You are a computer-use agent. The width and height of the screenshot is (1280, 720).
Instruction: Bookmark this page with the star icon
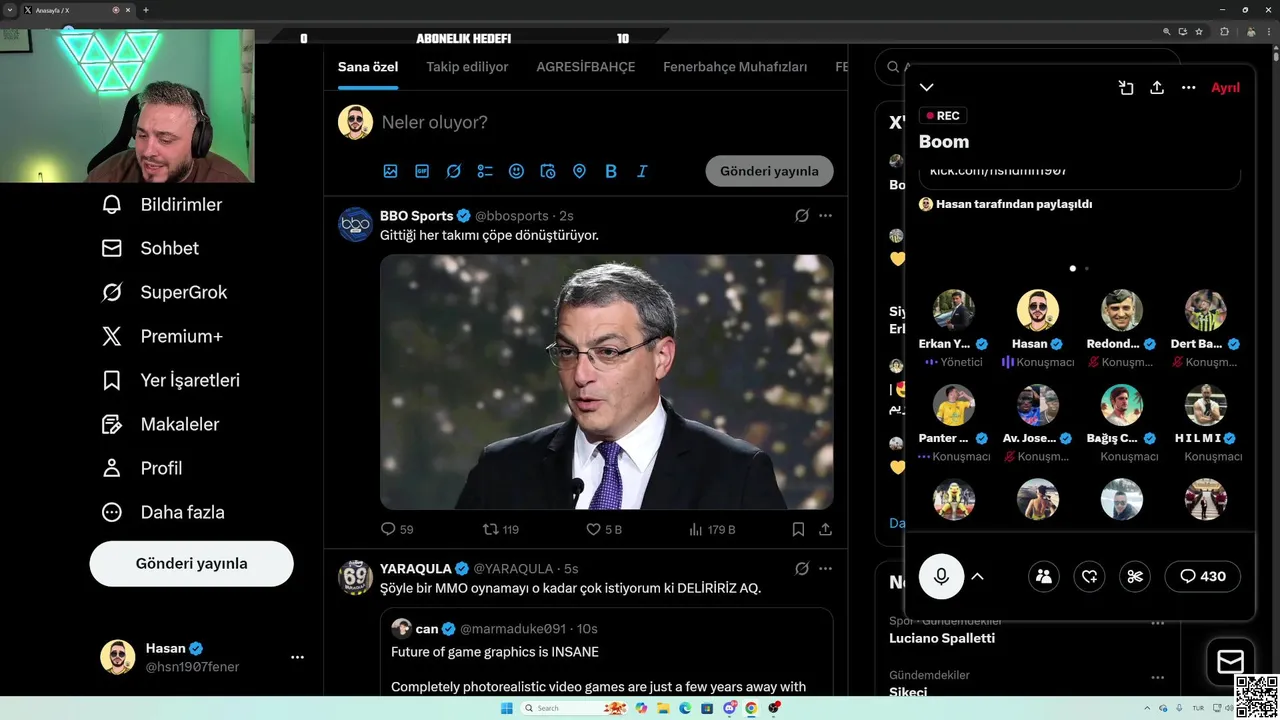tap(1199, 32)
